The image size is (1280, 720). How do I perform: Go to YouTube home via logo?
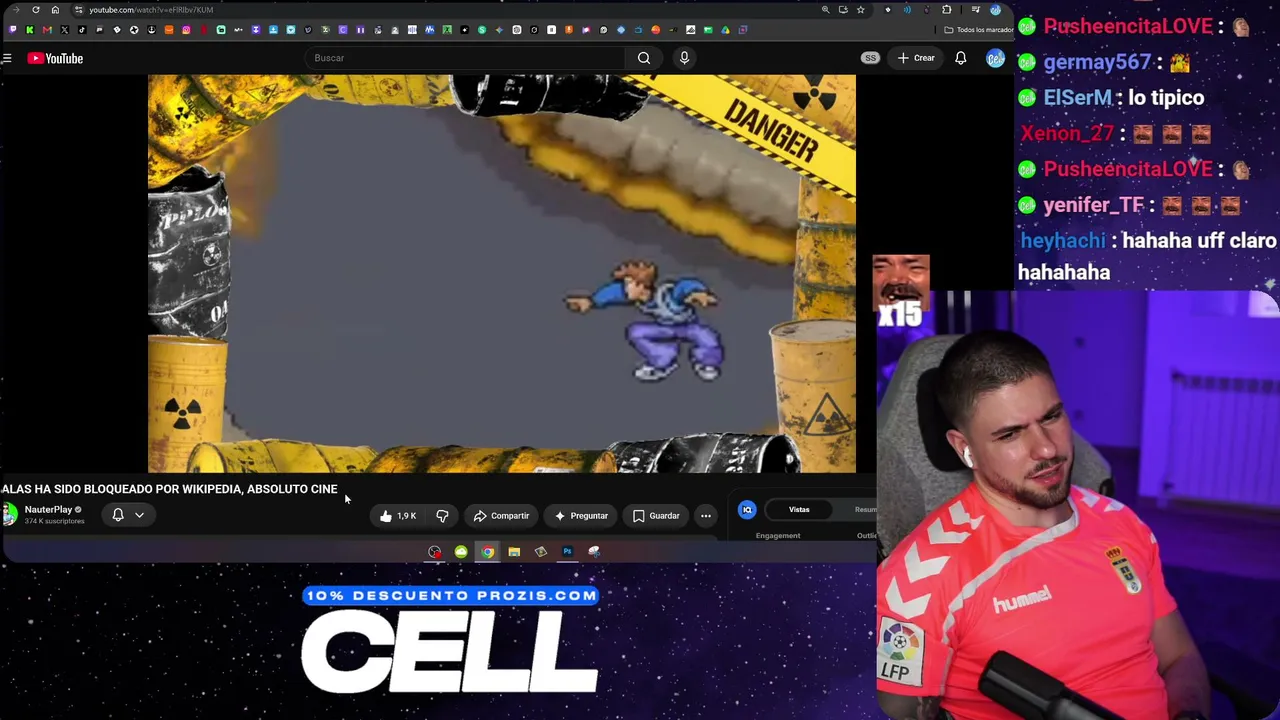(55, 58)
